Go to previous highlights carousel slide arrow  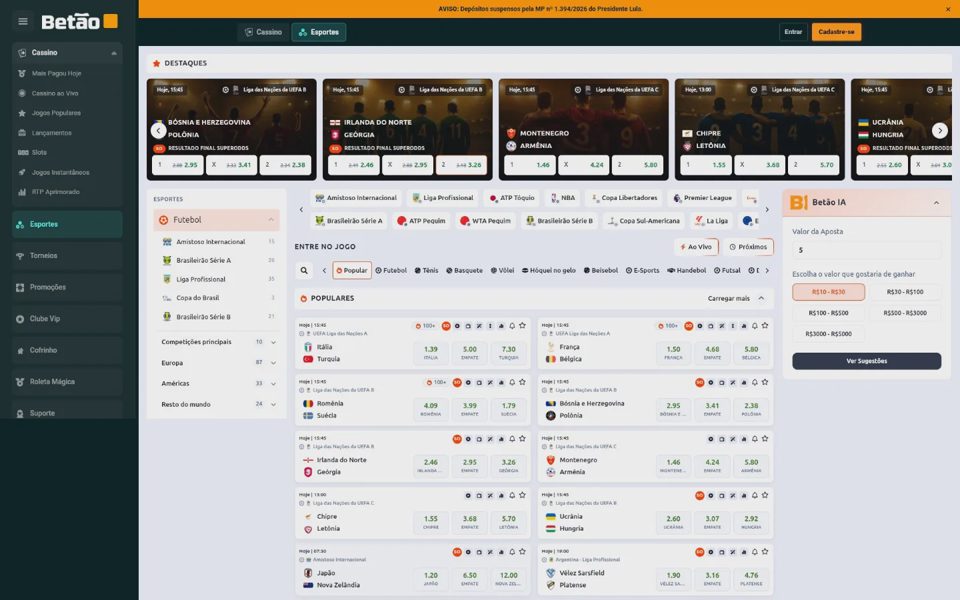(159, 130)
